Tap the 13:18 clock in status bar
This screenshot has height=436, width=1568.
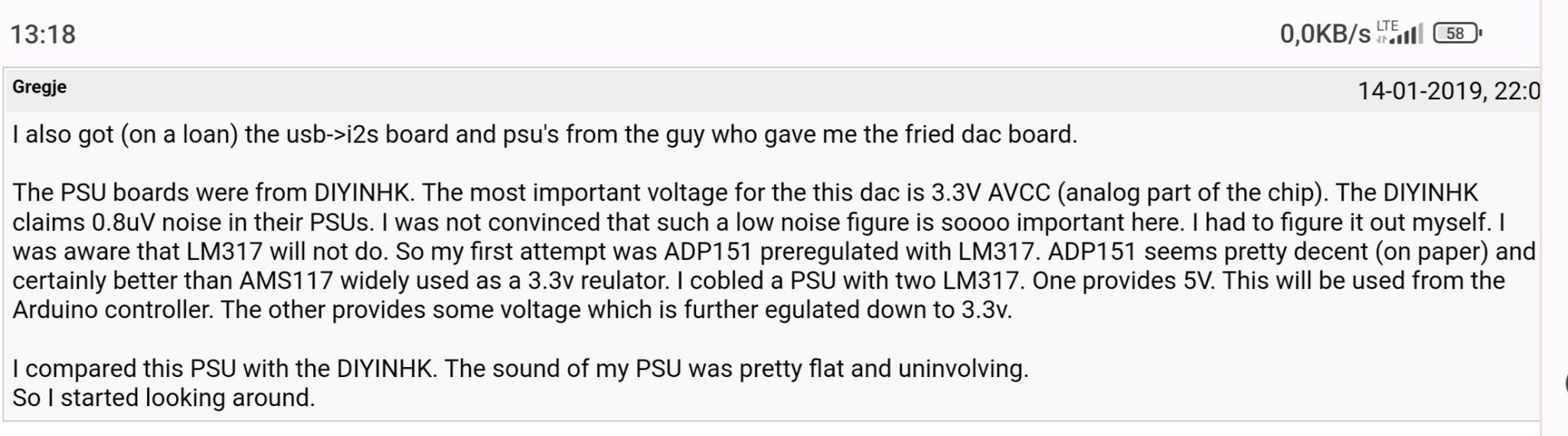(43, 34)
